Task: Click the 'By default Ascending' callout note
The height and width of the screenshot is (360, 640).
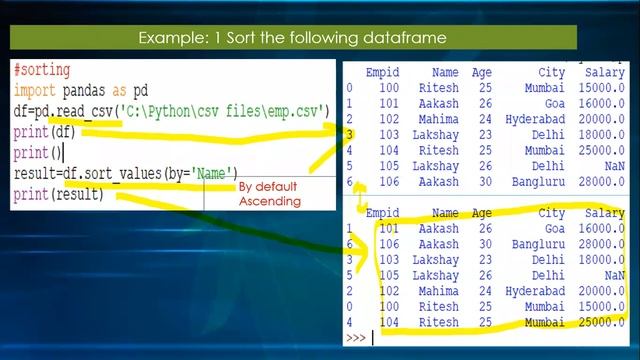Action: tap(270, 194)
